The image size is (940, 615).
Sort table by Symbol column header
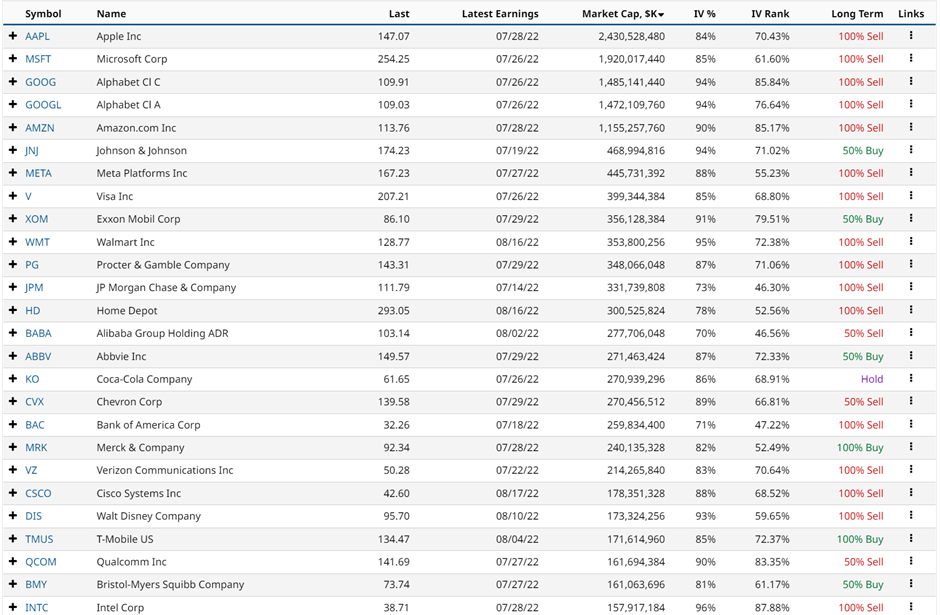pos(43,14)
